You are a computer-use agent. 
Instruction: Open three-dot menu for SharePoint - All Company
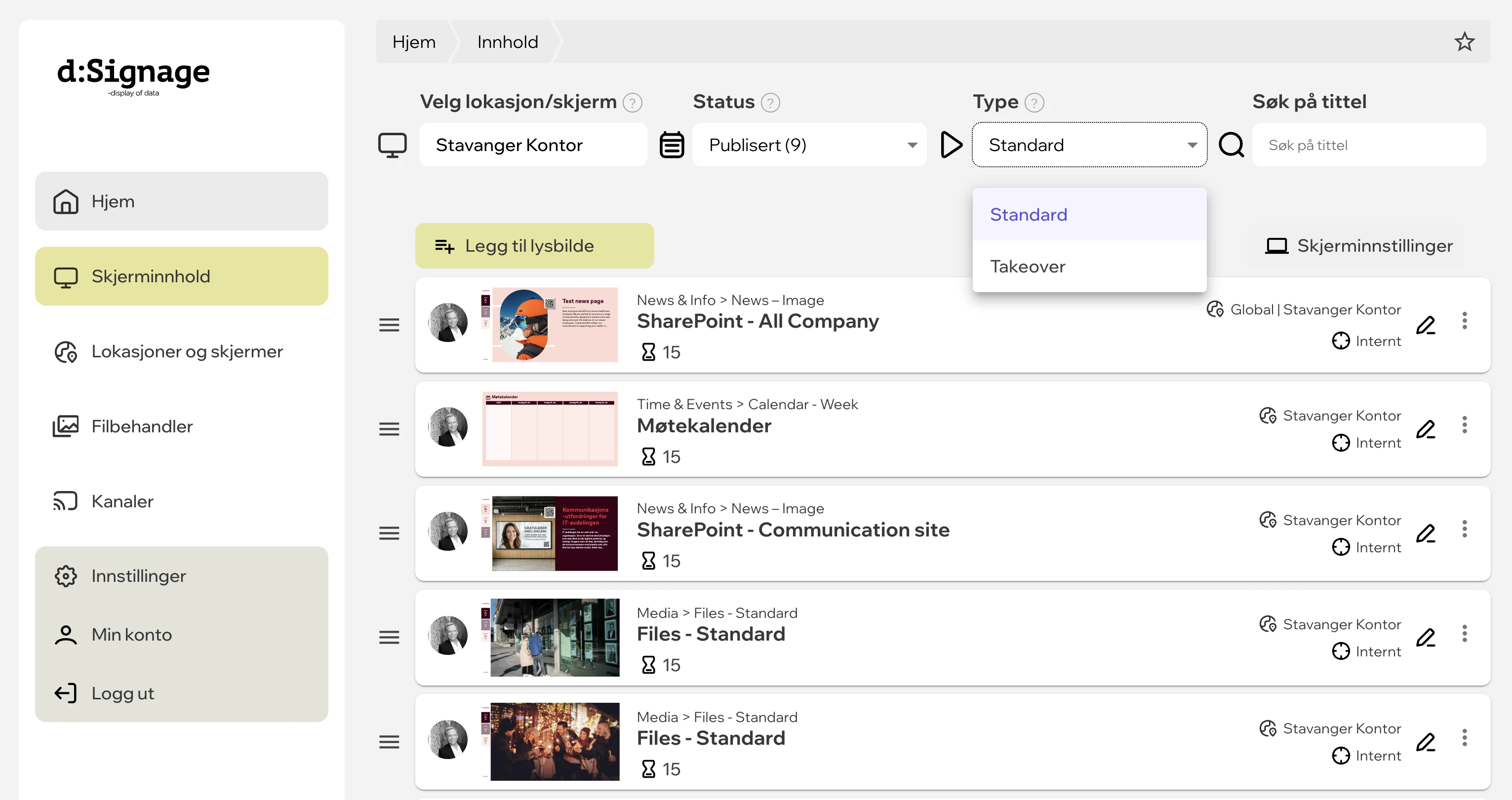[1464, 321]
